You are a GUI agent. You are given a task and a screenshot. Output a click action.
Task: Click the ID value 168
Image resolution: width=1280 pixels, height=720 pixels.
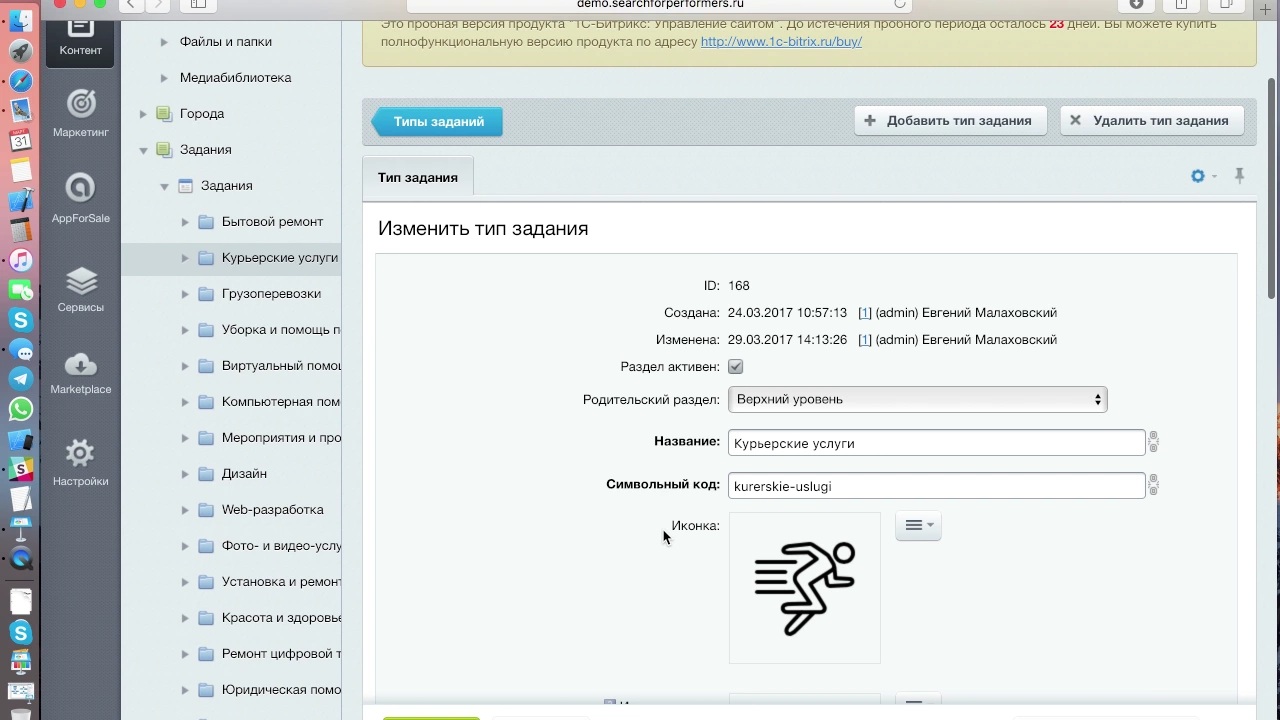[x=739, y=286]
